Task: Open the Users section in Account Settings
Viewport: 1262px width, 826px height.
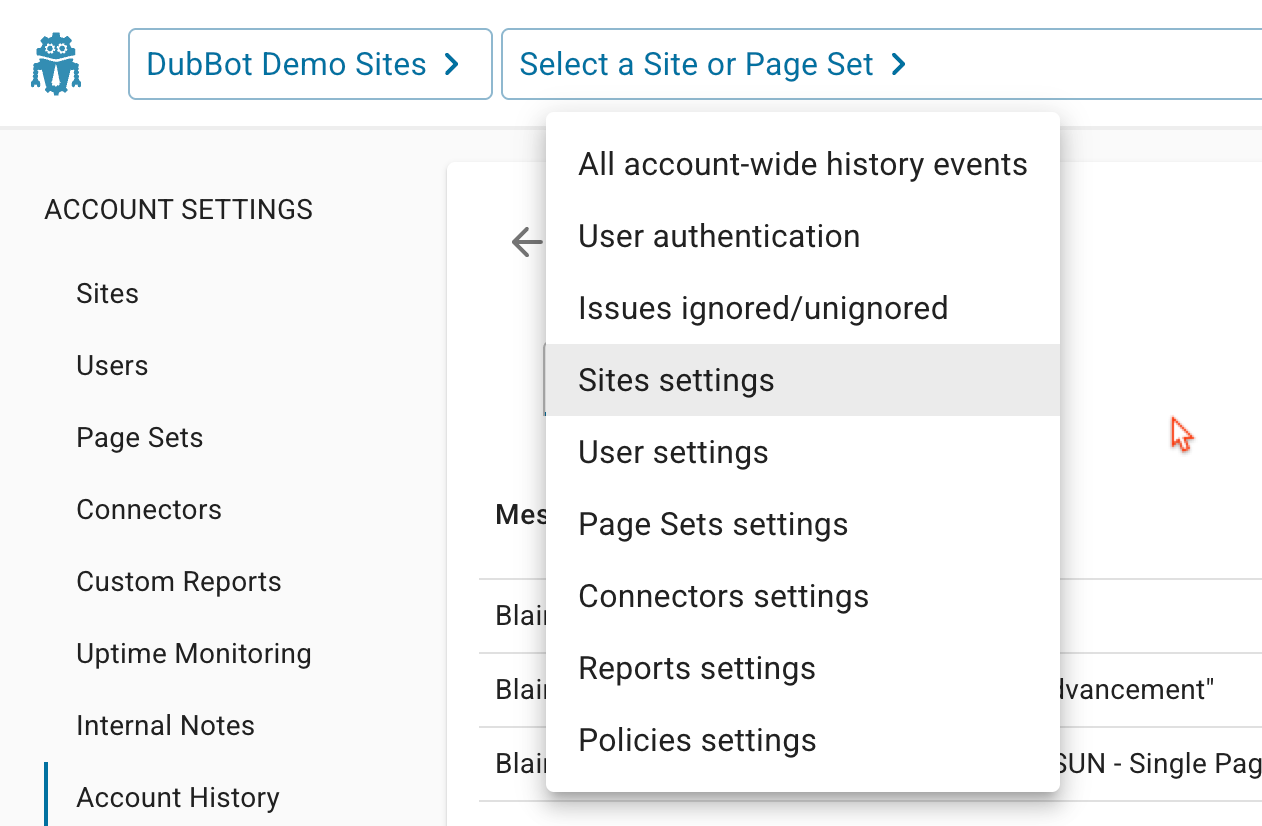Action: tap(112, 365)
